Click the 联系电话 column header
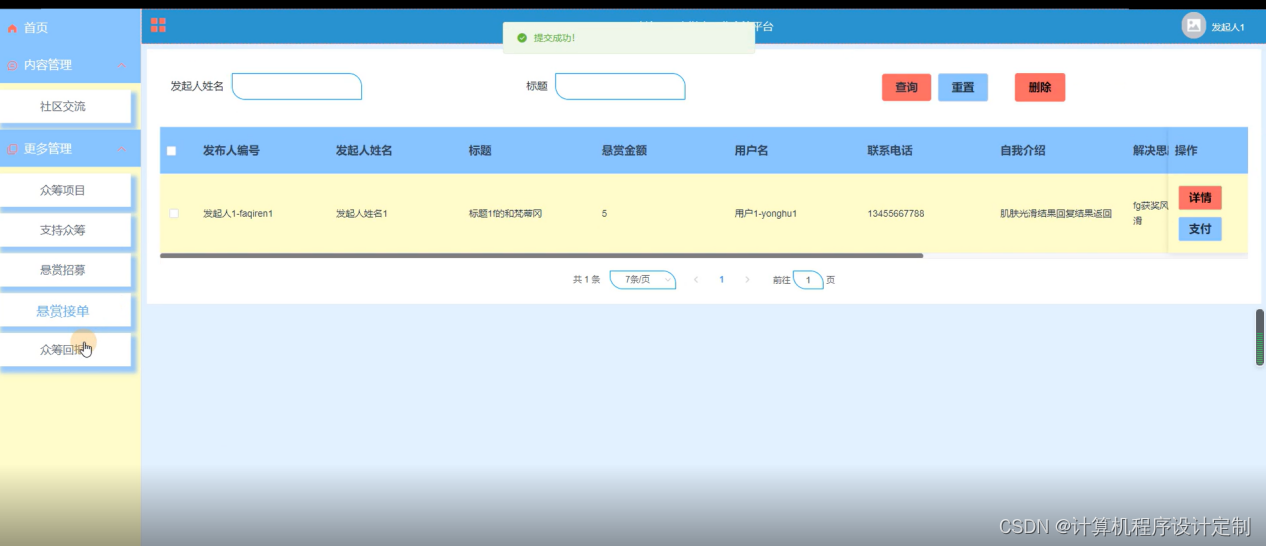The width and height of the screenshot is (1266, 546). tap(890, 151)
